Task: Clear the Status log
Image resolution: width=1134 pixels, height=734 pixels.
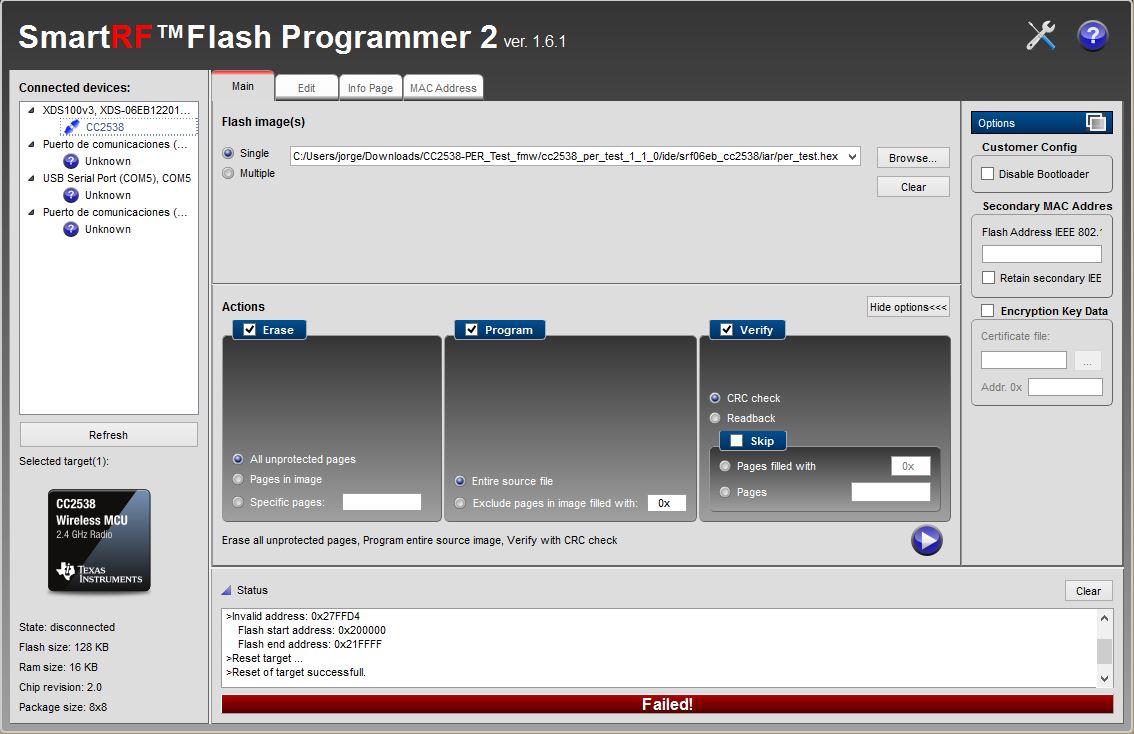Action: [x=1088, y=591]
